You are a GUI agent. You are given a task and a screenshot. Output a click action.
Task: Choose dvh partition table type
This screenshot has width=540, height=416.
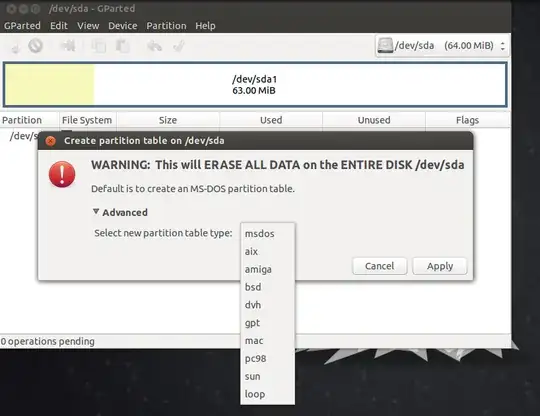click(x=267, y=305)
